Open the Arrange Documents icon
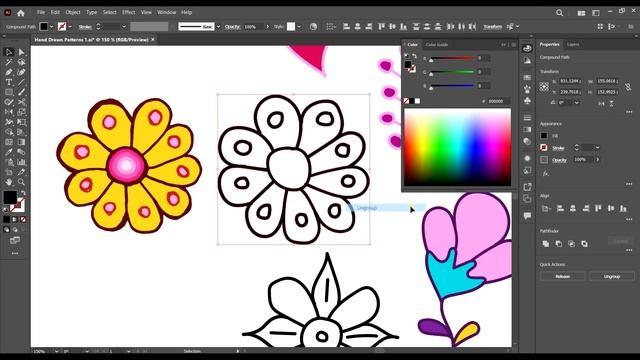 click(x=581, y=13)
